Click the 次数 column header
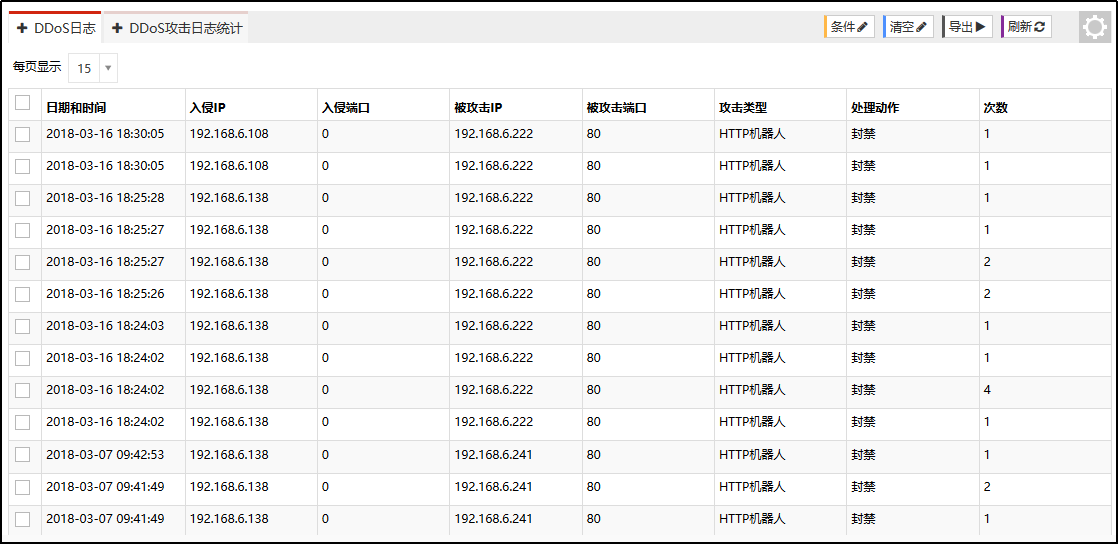Image resolution: width=1118 pixels, height=545 pixels. point(995,108)
